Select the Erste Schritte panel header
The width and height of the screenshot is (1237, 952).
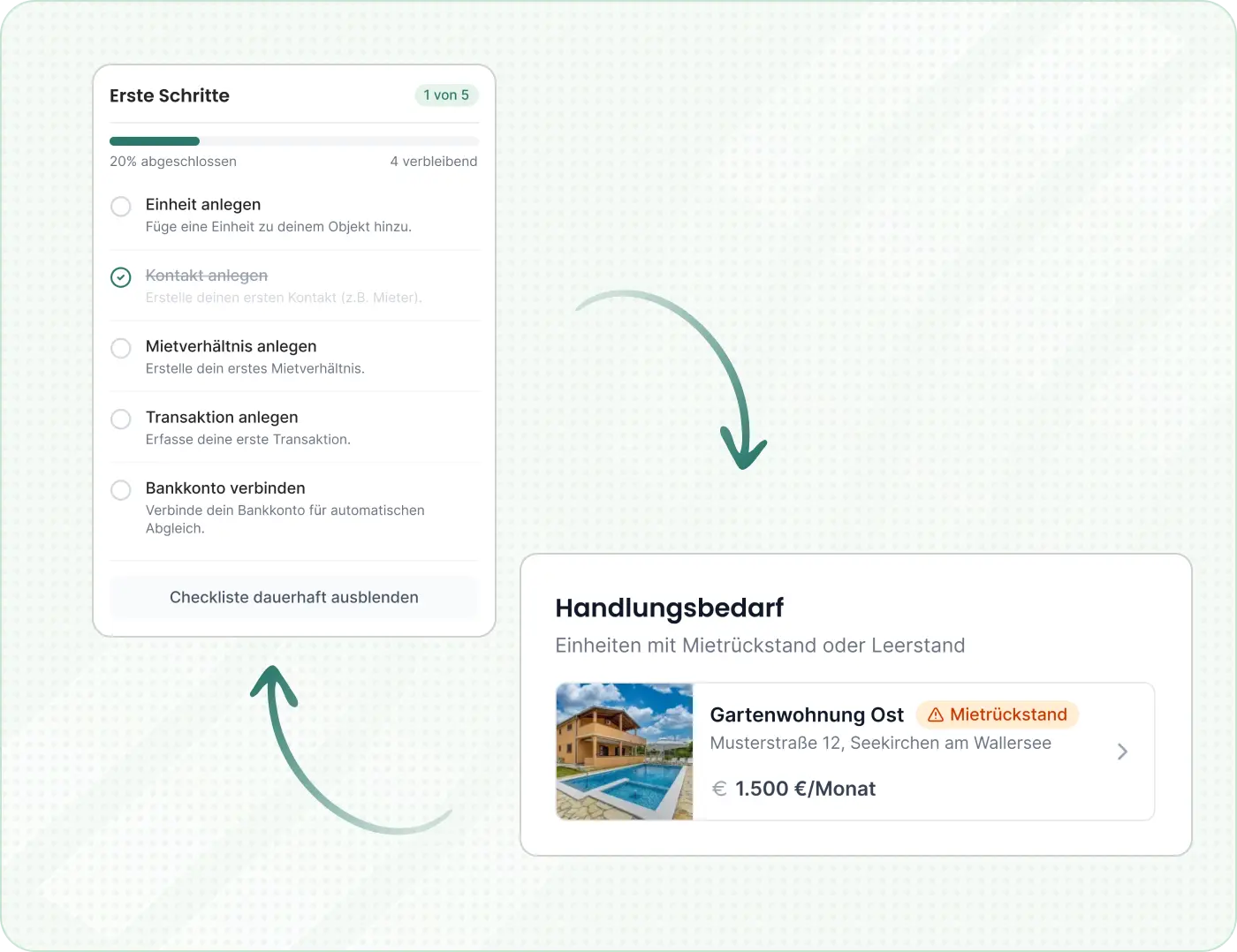pos(170,95)
